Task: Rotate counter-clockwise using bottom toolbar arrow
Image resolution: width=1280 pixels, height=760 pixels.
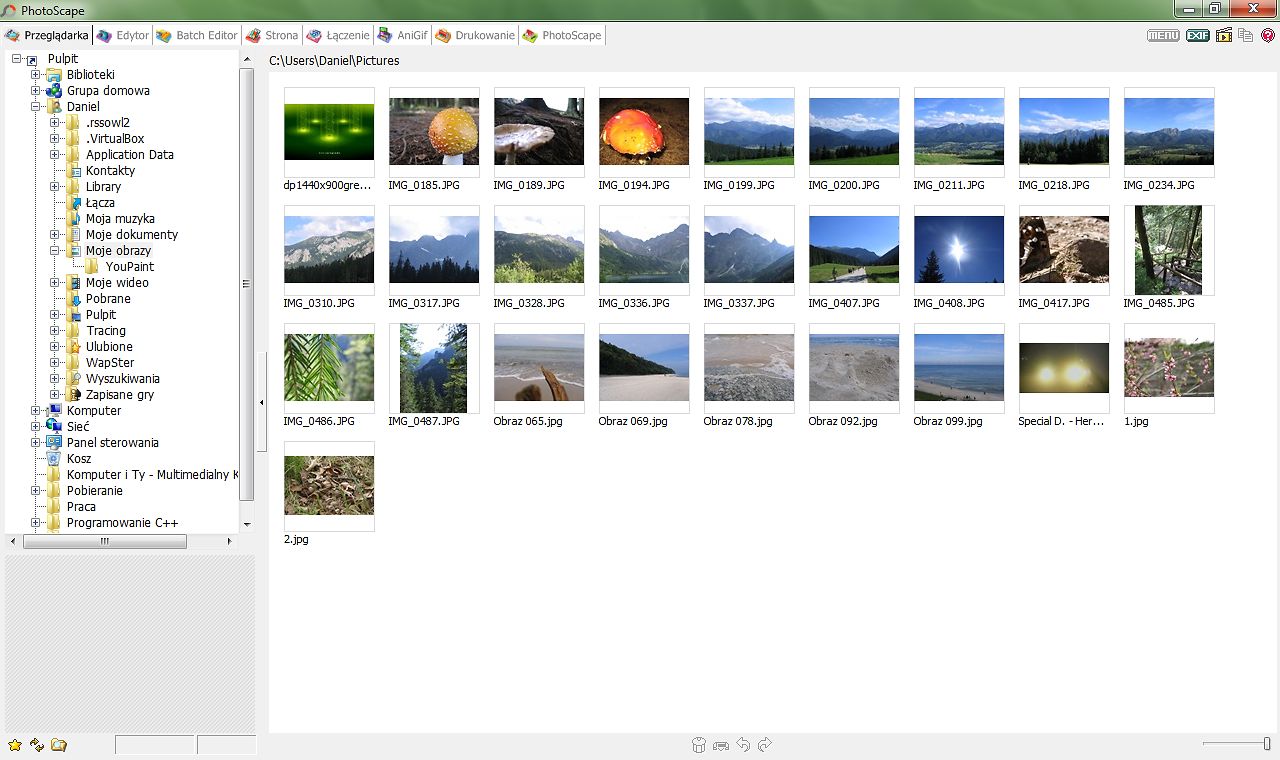Action: [x=743, y=745]
